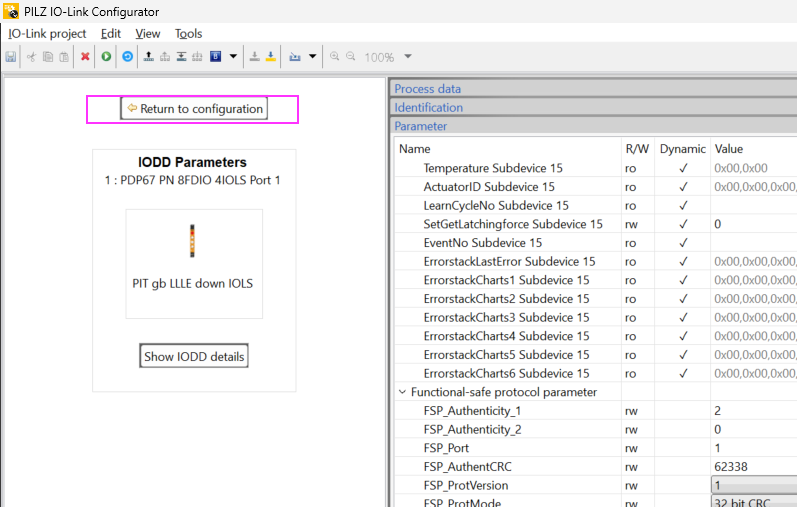Click the zoom out magnifier icon

point(351,56)
